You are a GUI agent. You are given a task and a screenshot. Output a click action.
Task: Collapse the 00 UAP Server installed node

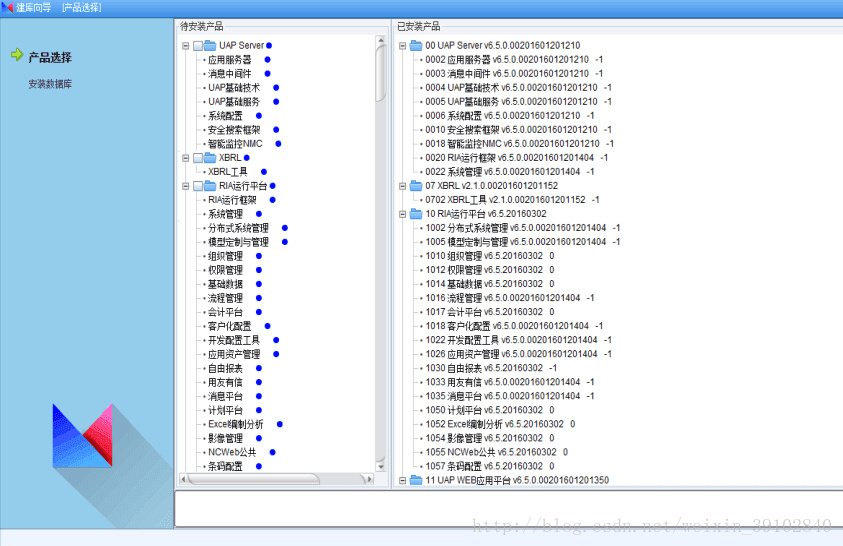[x=402, y=46]
